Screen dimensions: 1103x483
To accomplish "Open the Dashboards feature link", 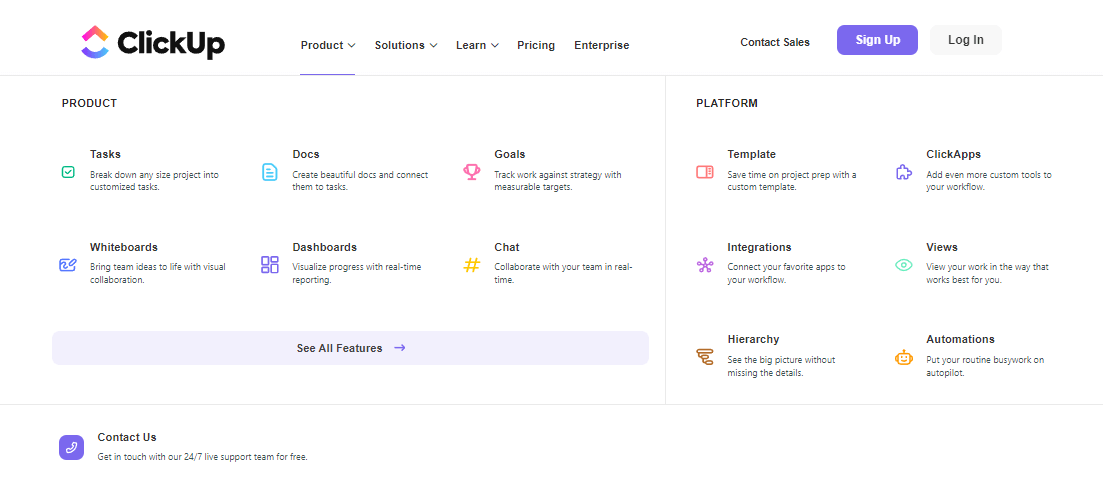I will (x=325, y=247).
